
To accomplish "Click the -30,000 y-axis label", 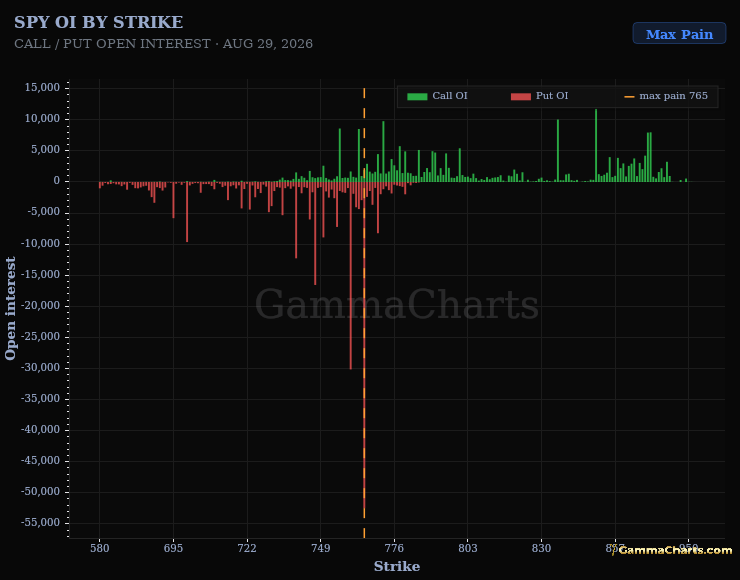I will click(41, 367).
